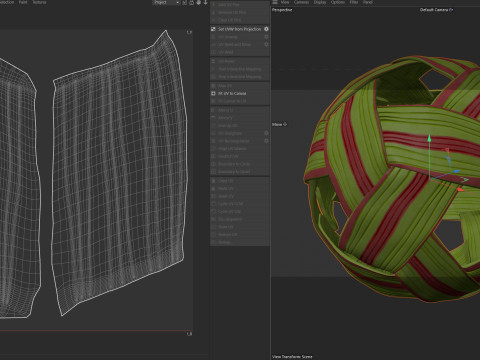The image size is (480, 360).
Task: Open the viewport Display menu
Action: point(320,2)
